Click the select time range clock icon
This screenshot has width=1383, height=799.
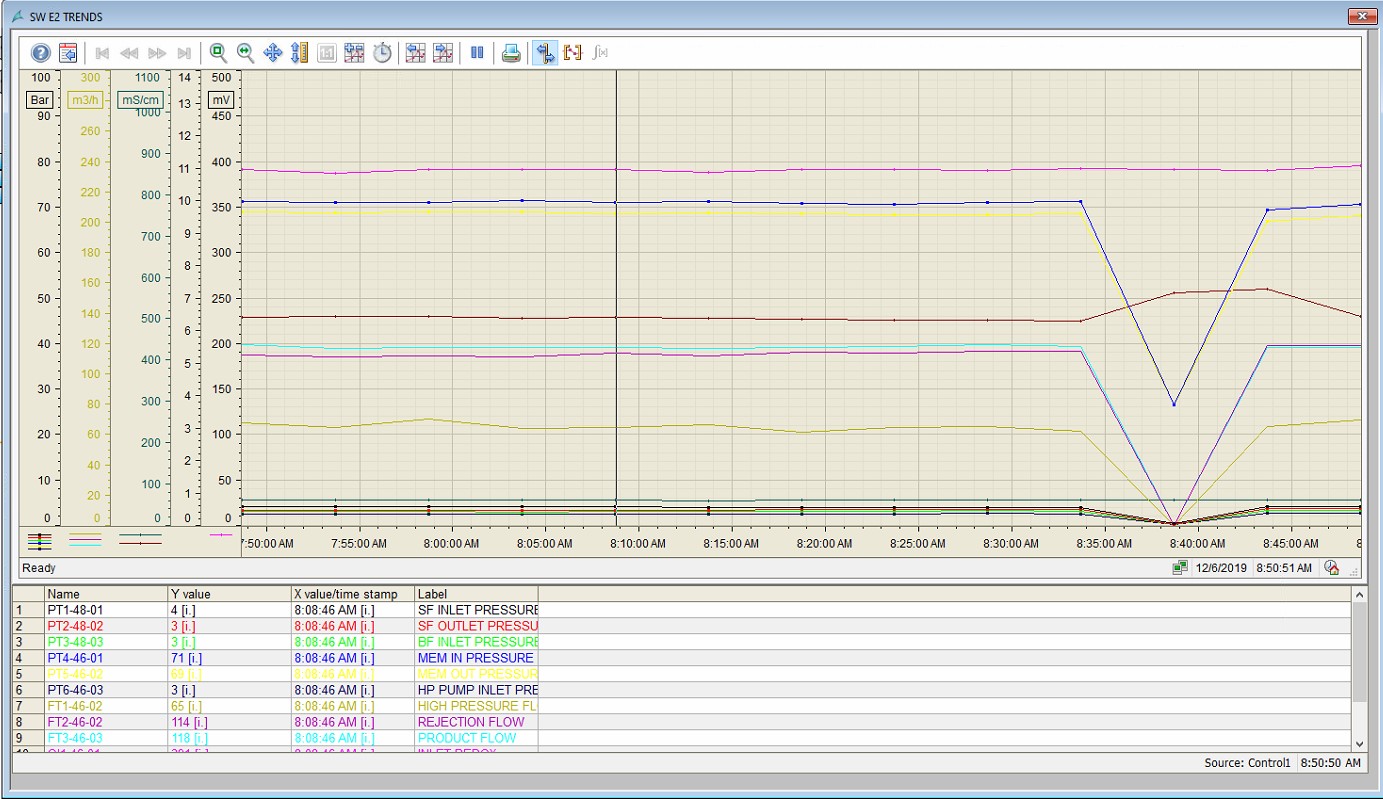[x=382, y=53]
